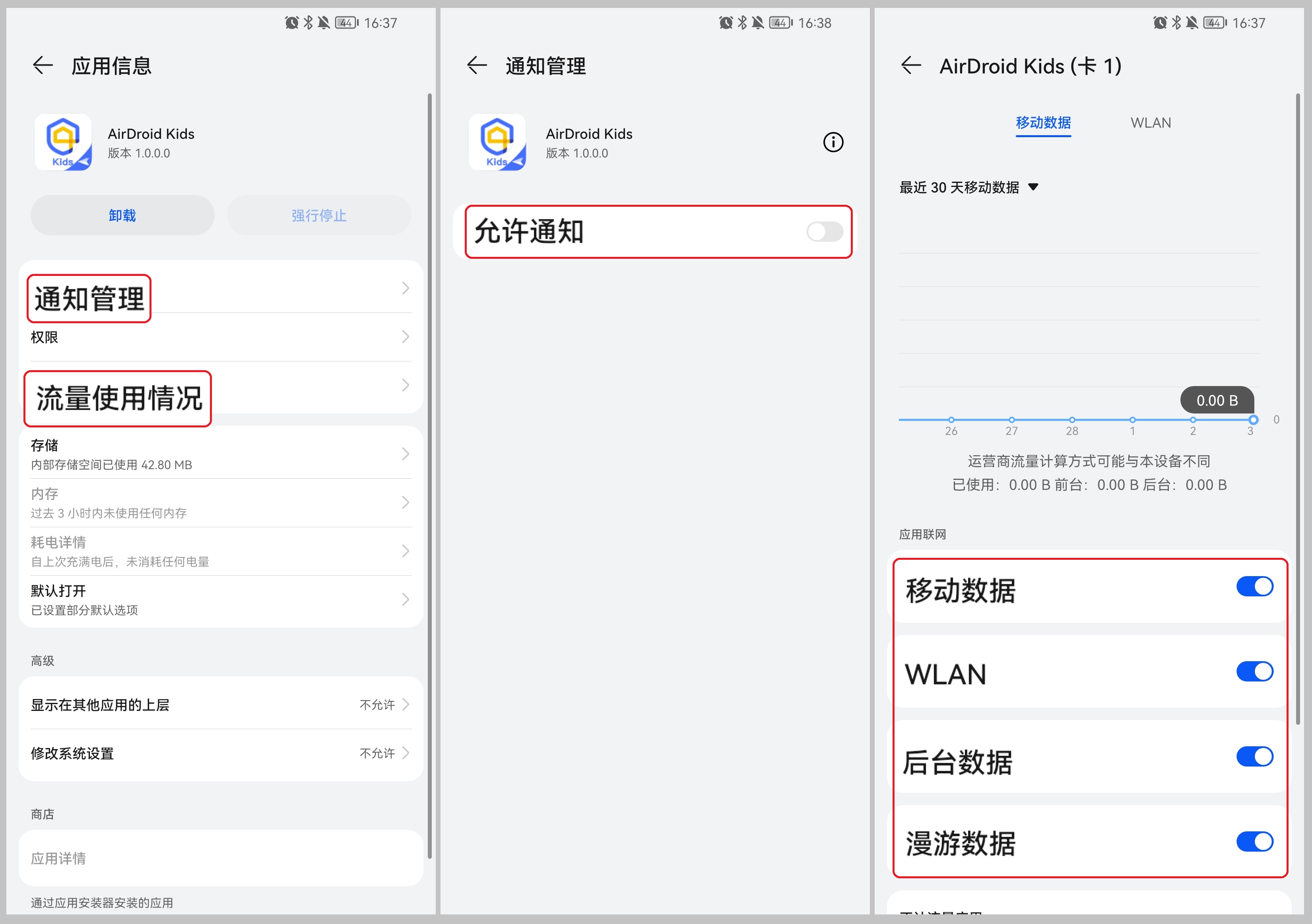Open 通知管理 setting
This screenshot has height=924, width=1312.
click(221, 288)
